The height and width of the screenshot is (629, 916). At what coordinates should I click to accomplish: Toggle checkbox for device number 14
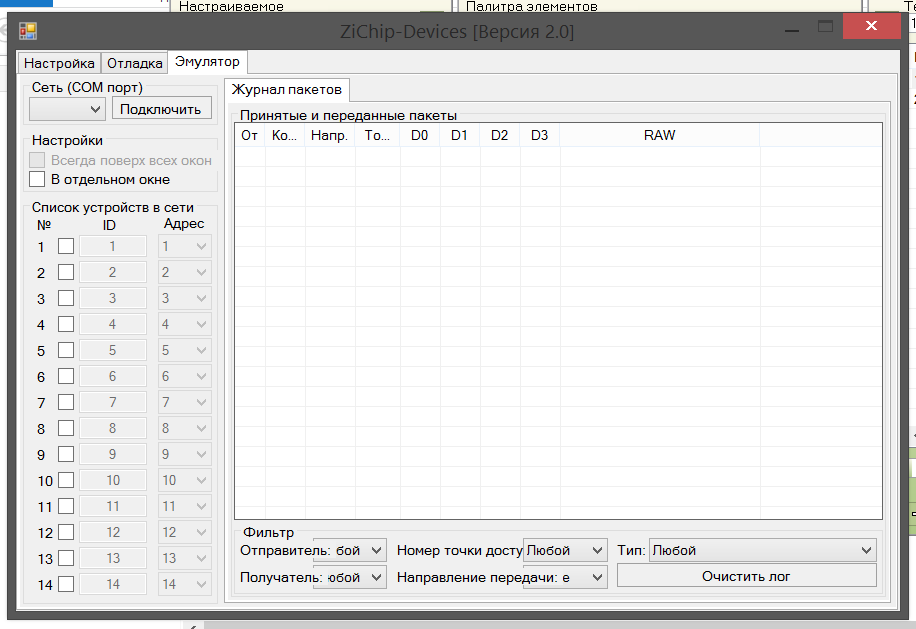pyautogui.click(x=66, y=584)
